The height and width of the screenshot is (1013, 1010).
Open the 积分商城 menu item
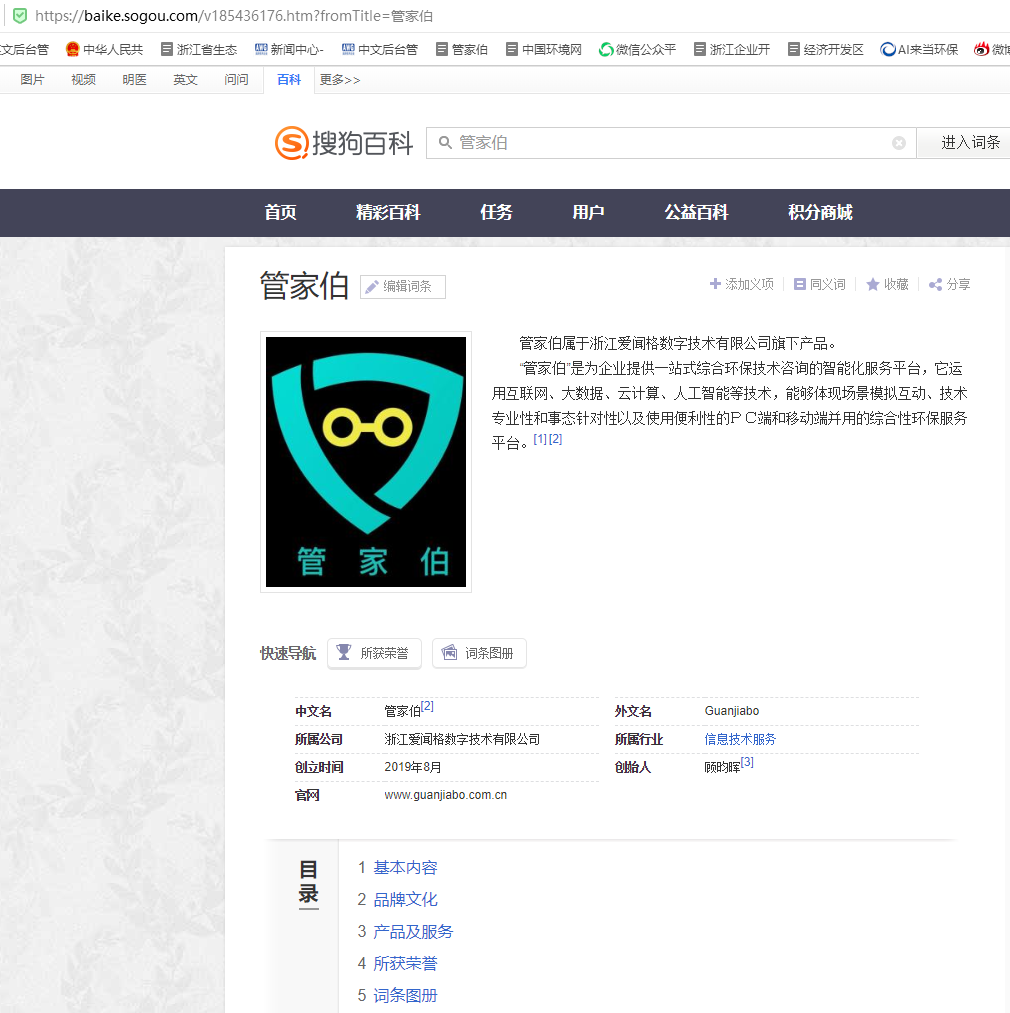[818, 212]
